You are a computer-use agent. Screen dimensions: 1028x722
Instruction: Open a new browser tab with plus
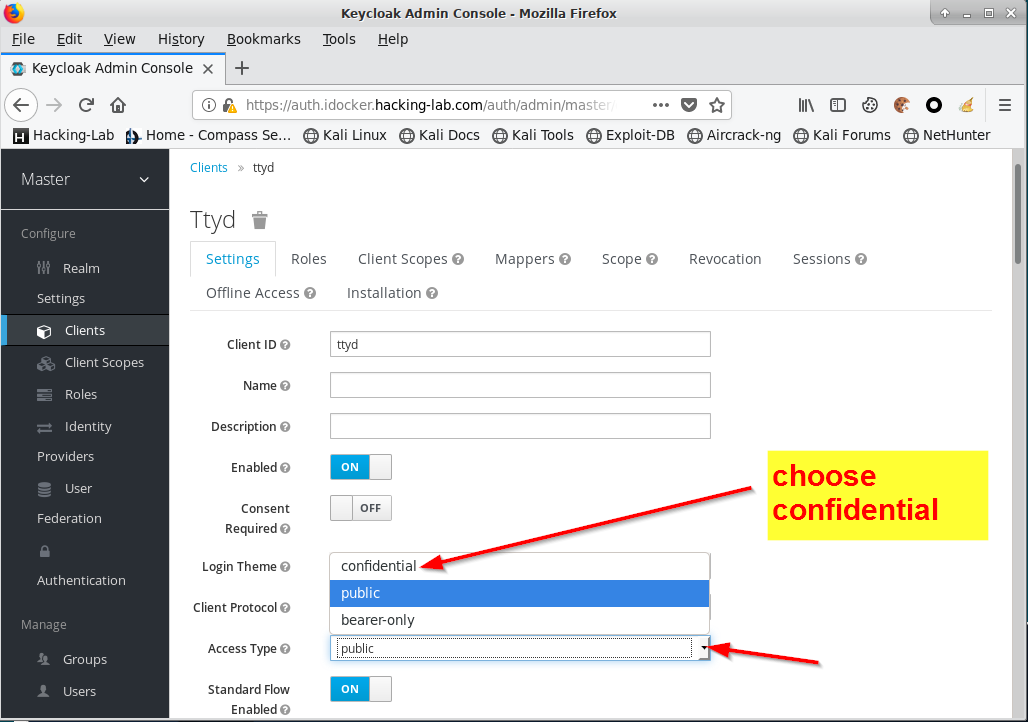242,68
